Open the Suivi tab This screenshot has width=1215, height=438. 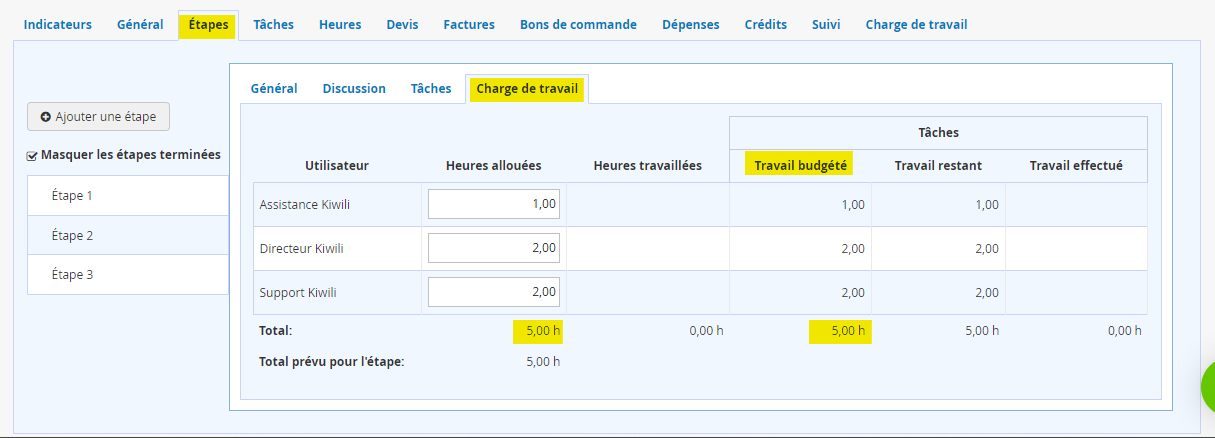pos(826,24)
